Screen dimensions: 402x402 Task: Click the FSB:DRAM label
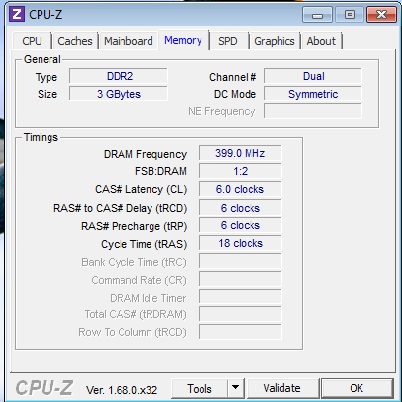point(161,171)
